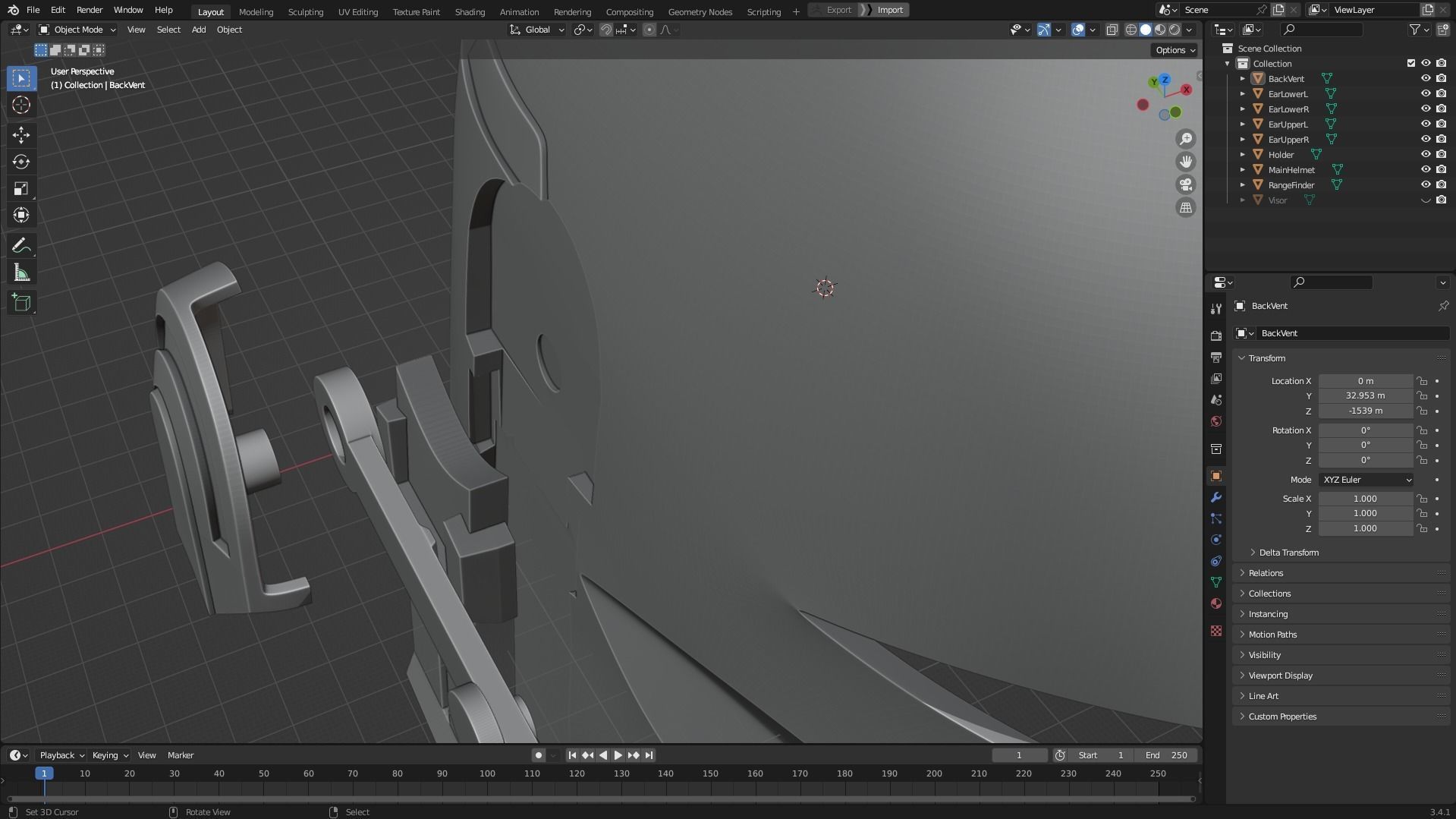The width and height of the screenshot is (1456, 819).
Task: Open the viewport Add menu
Action: [x=198, y=30]
